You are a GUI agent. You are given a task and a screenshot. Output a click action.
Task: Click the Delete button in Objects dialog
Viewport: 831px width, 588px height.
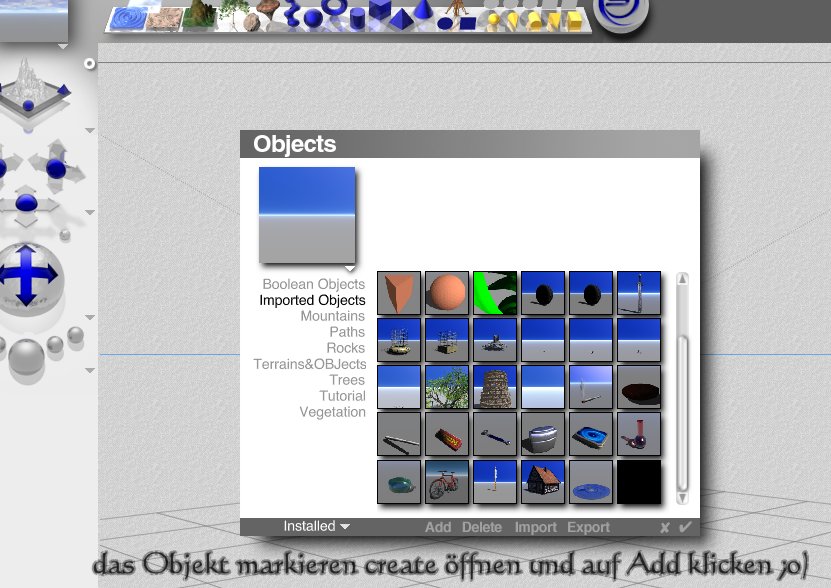482,528
